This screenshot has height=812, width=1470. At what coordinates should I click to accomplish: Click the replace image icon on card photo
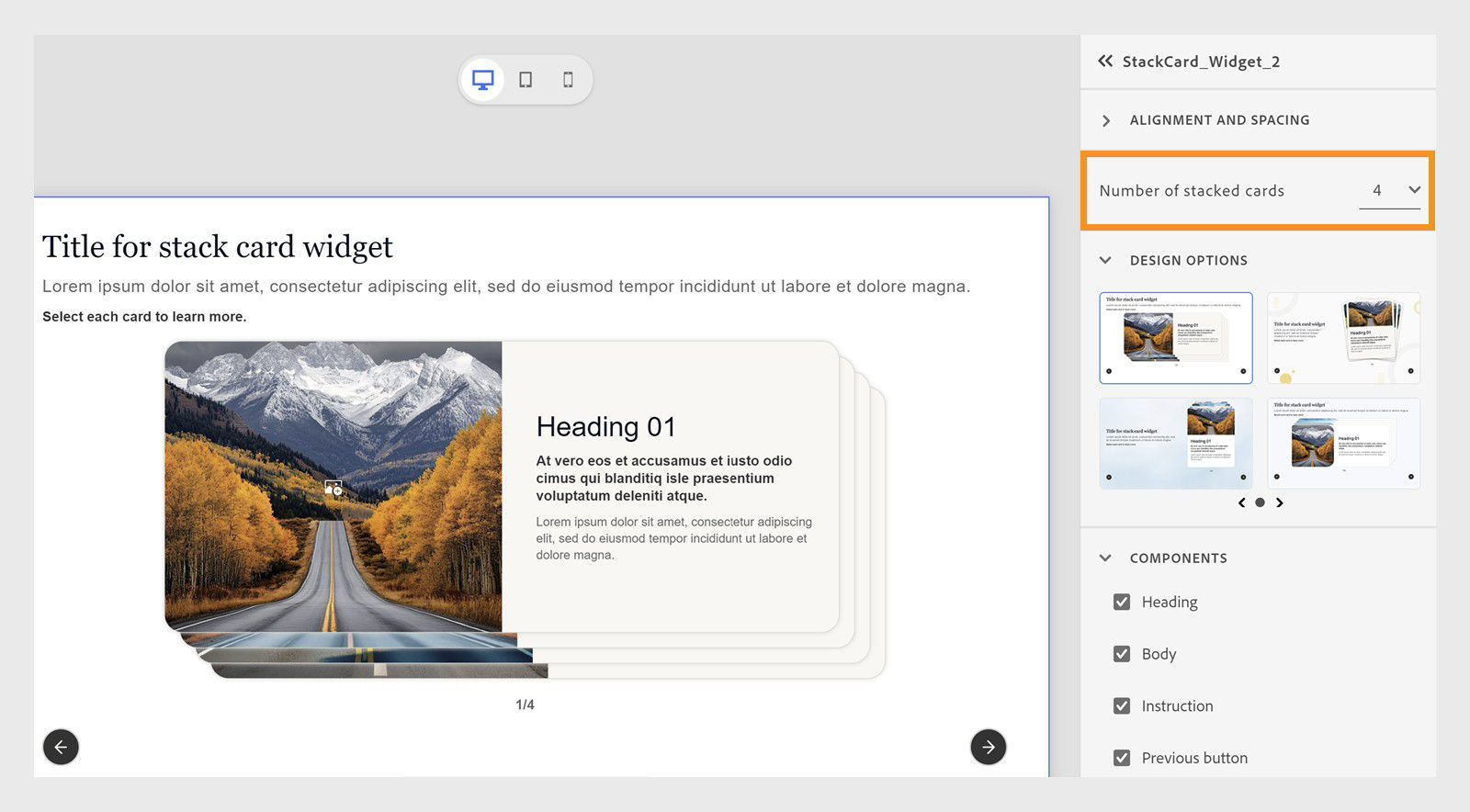pos(334,488)
